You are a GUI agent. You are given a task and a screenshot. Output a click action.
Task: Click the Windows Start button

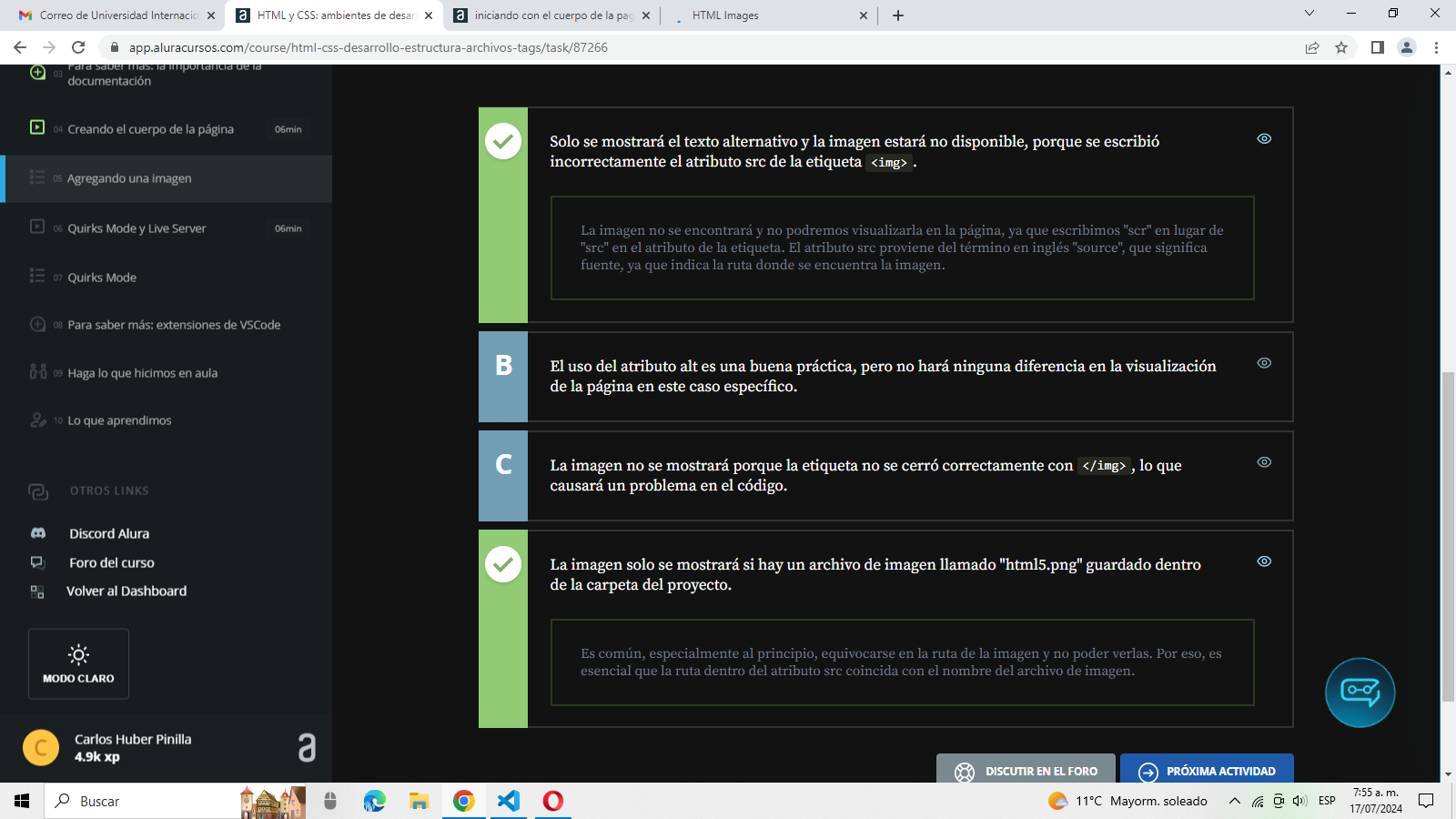coord(22,801)
